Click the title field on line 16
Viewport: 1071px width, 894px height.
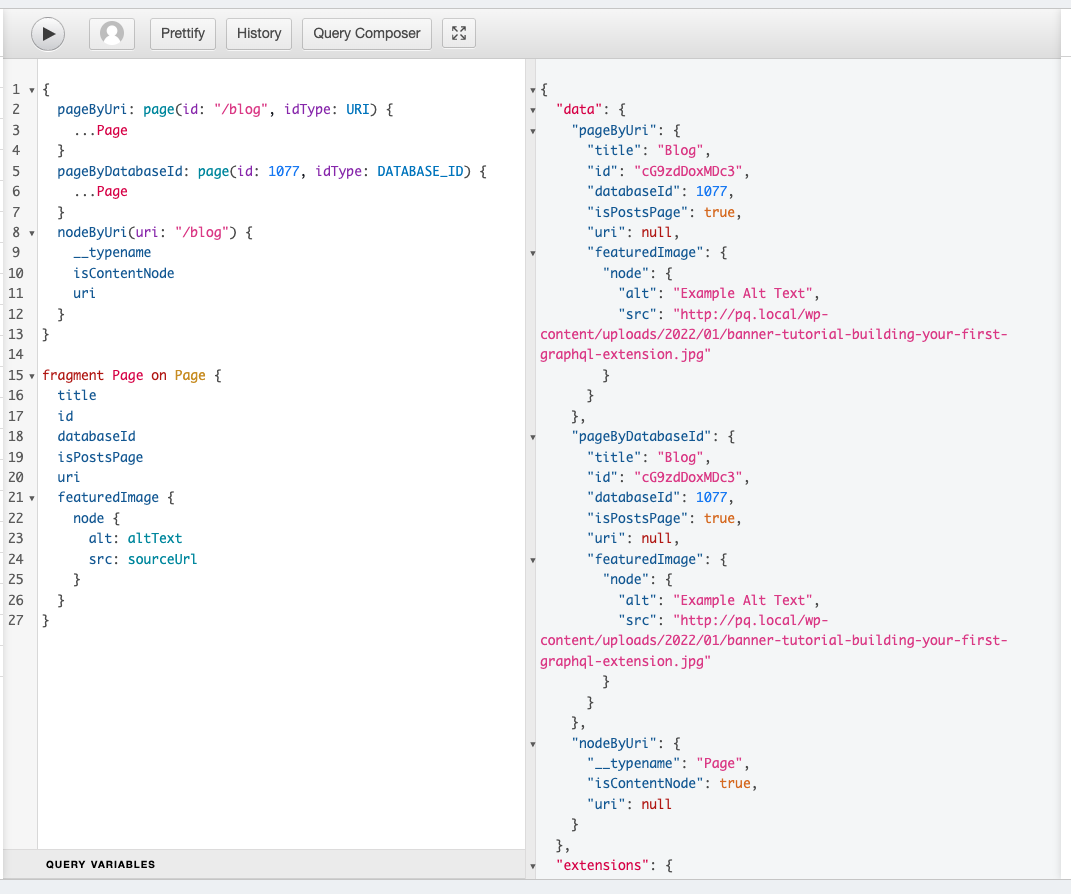tap(76, 395)
